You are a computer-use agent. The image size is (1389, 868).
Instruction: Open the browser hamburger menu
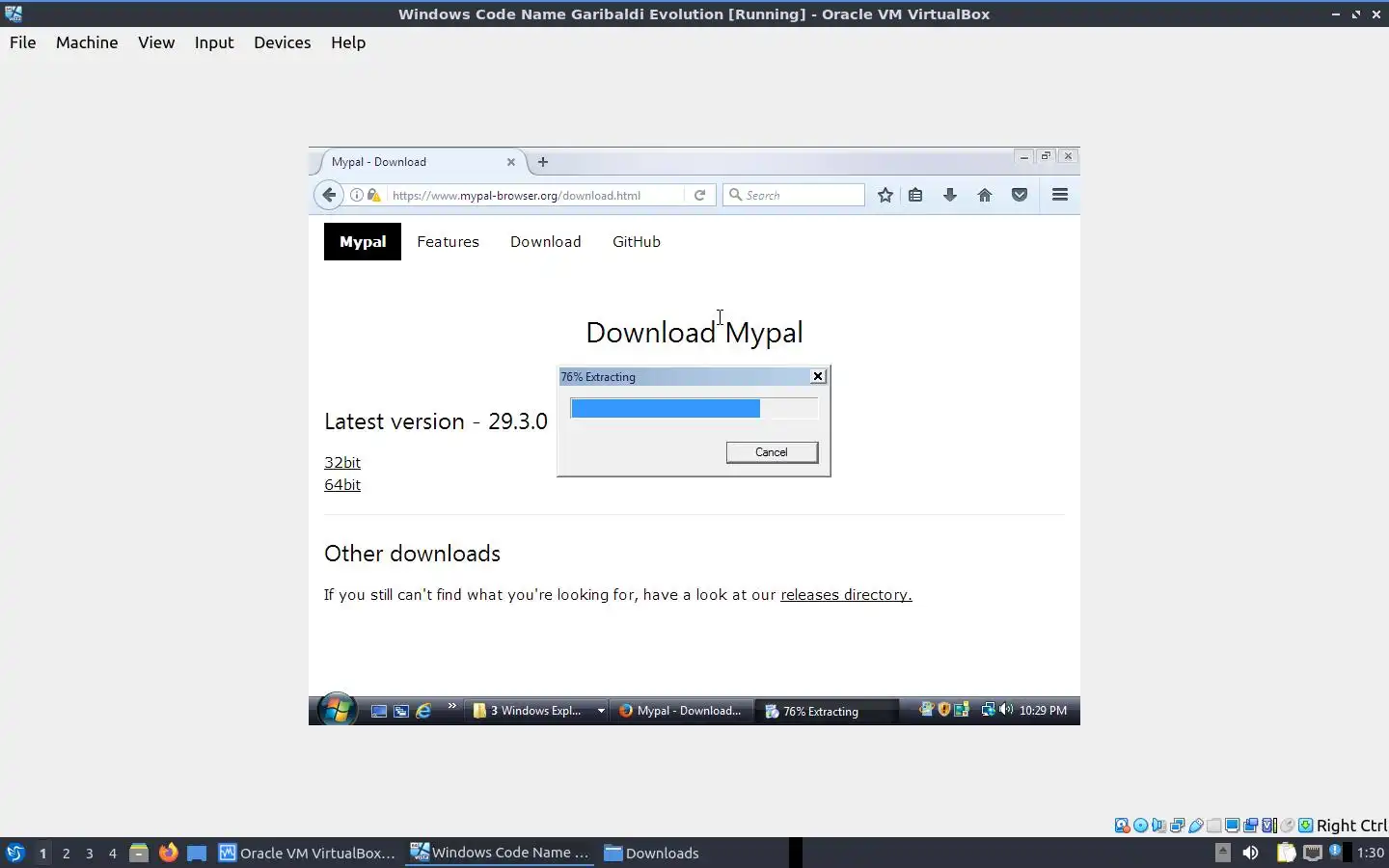(x=1060, y=195)
